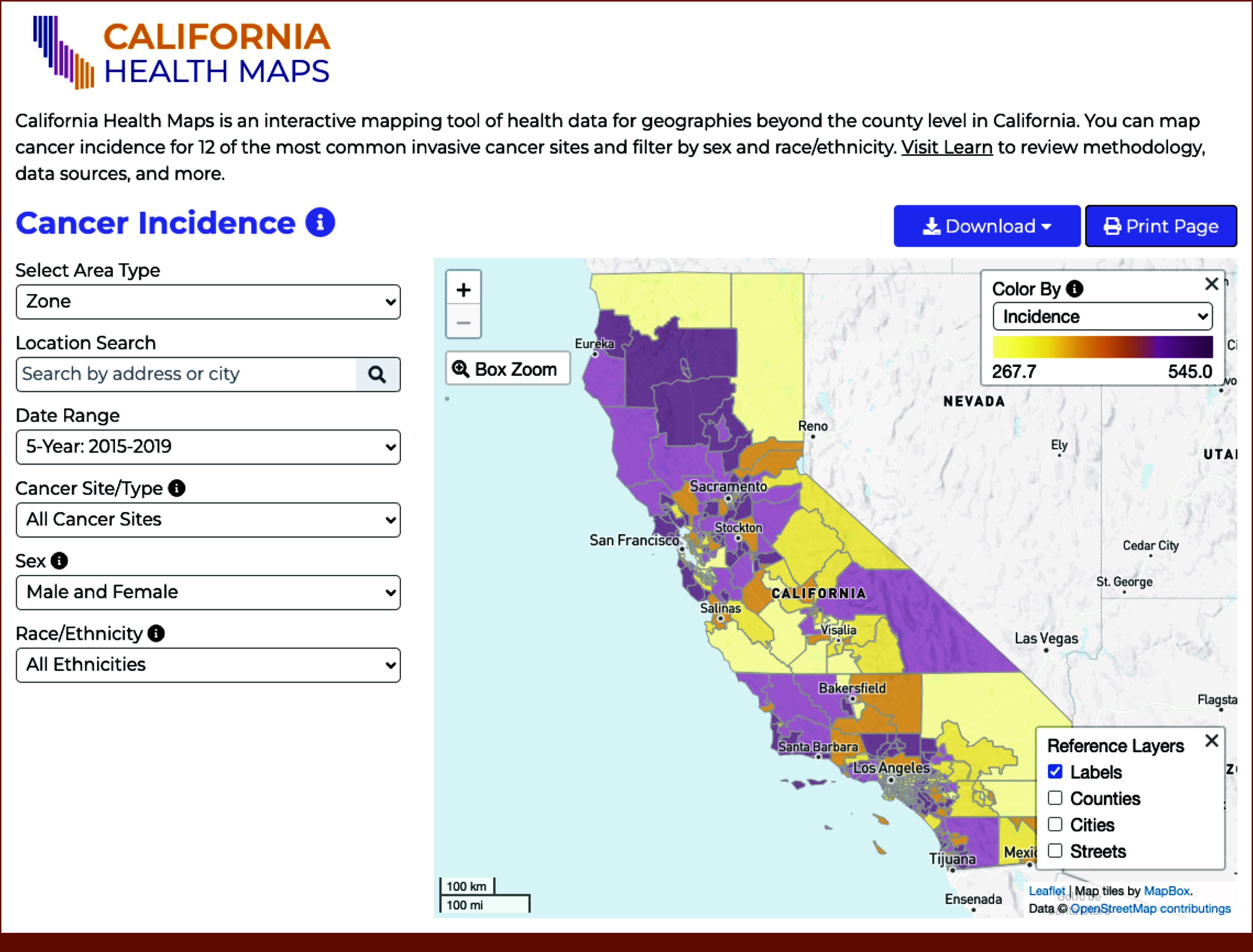Click the map zoom out minus button

[x=463, y=322]
